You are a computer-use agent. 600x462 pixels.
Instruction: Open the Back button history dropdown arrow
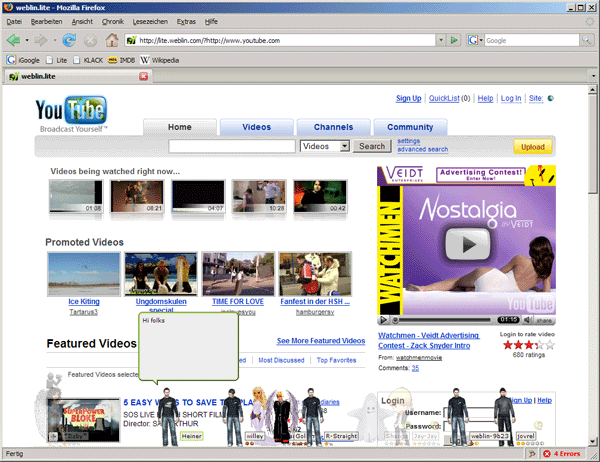point(27,40)
